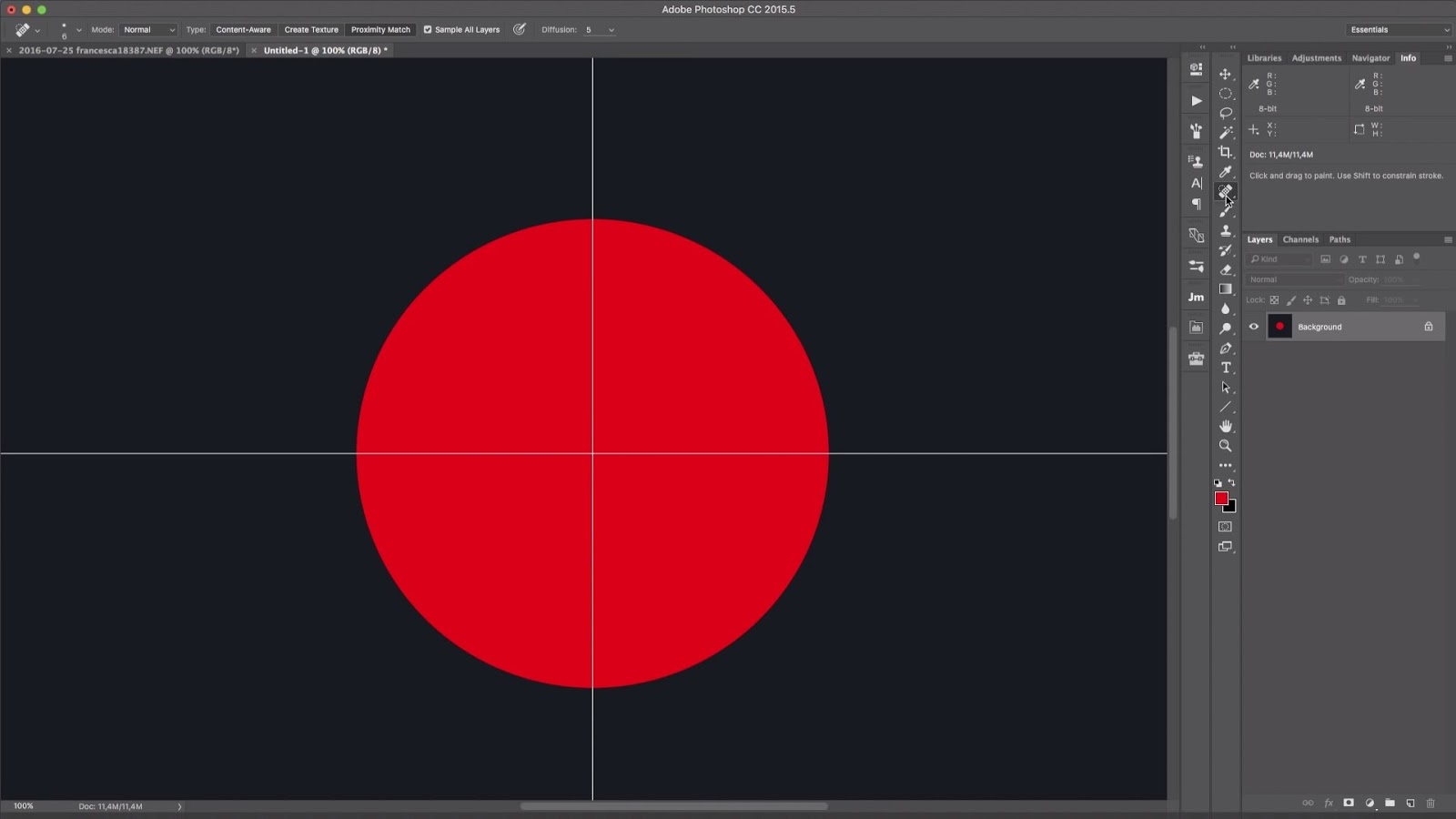Hide the Background layer visibility eye
The height and width of the screenshot is (819, 1456).
(x=1254, y=327)
